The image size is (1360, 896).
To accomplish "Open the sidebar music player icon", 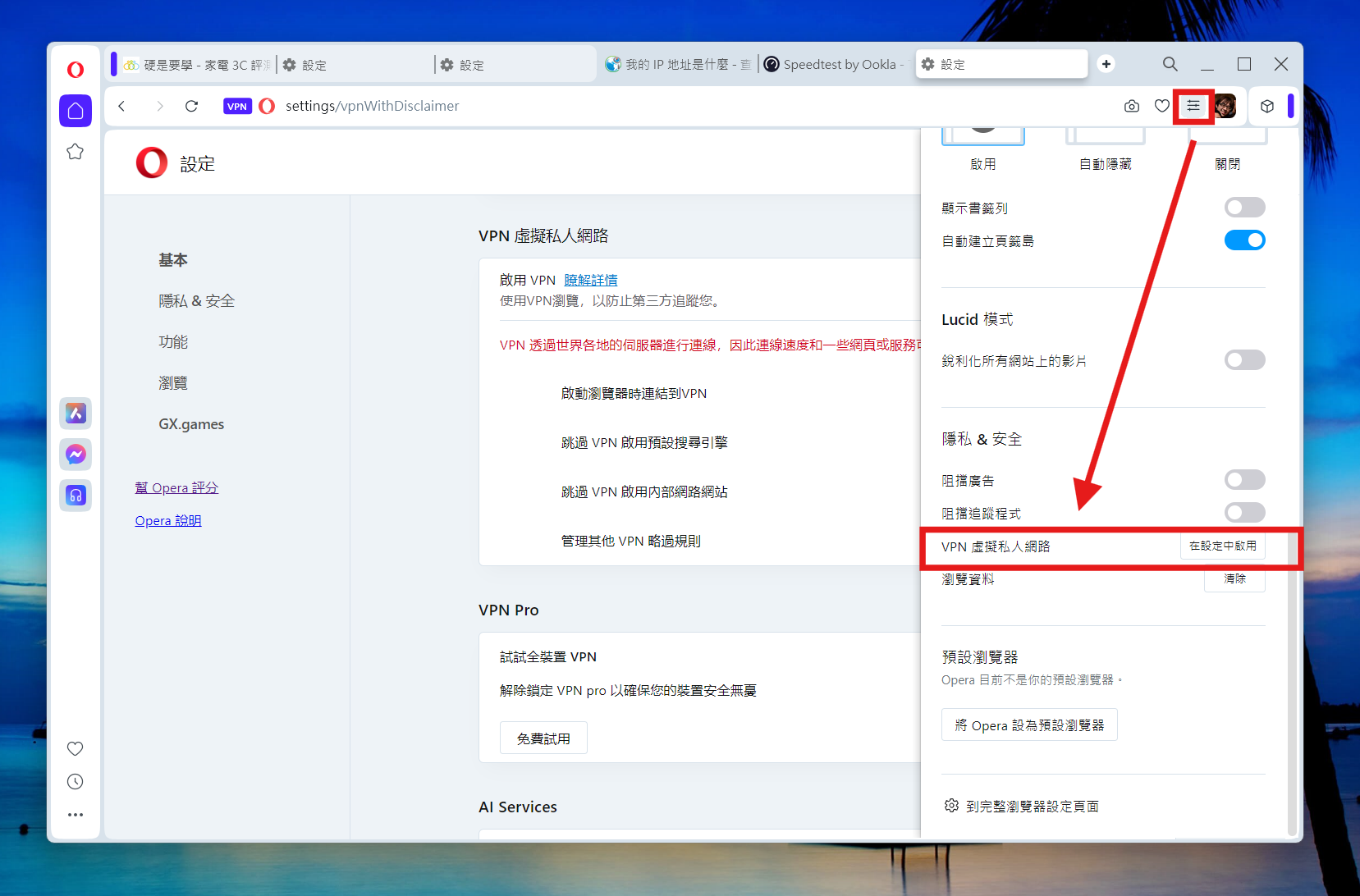I will click(76, 496).
